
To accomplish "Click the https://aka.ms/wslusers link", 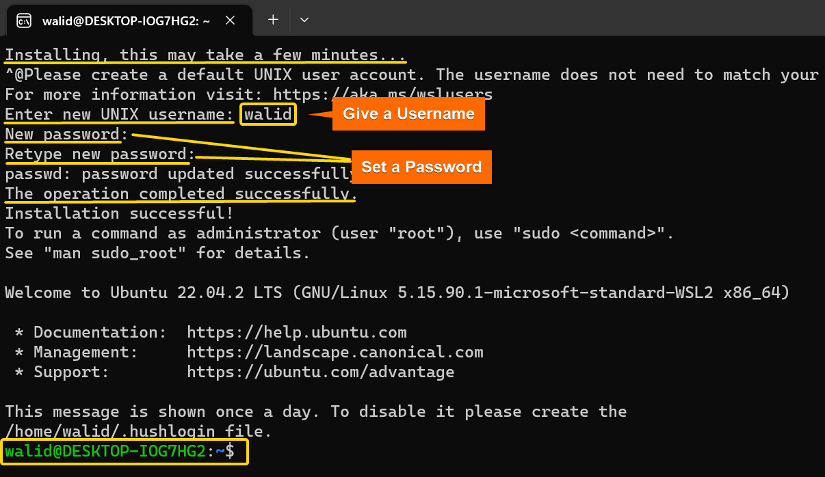I will click(x=383, y=95).
